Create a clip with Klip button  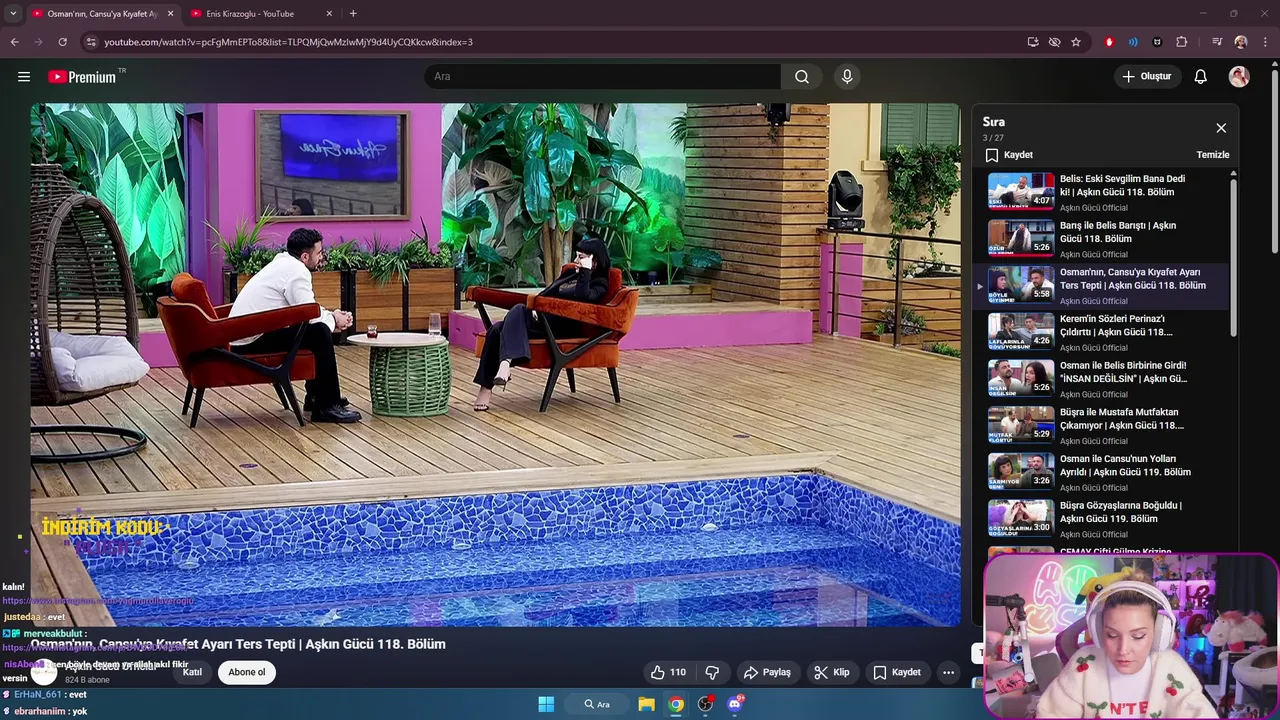[x=831, y=672]
